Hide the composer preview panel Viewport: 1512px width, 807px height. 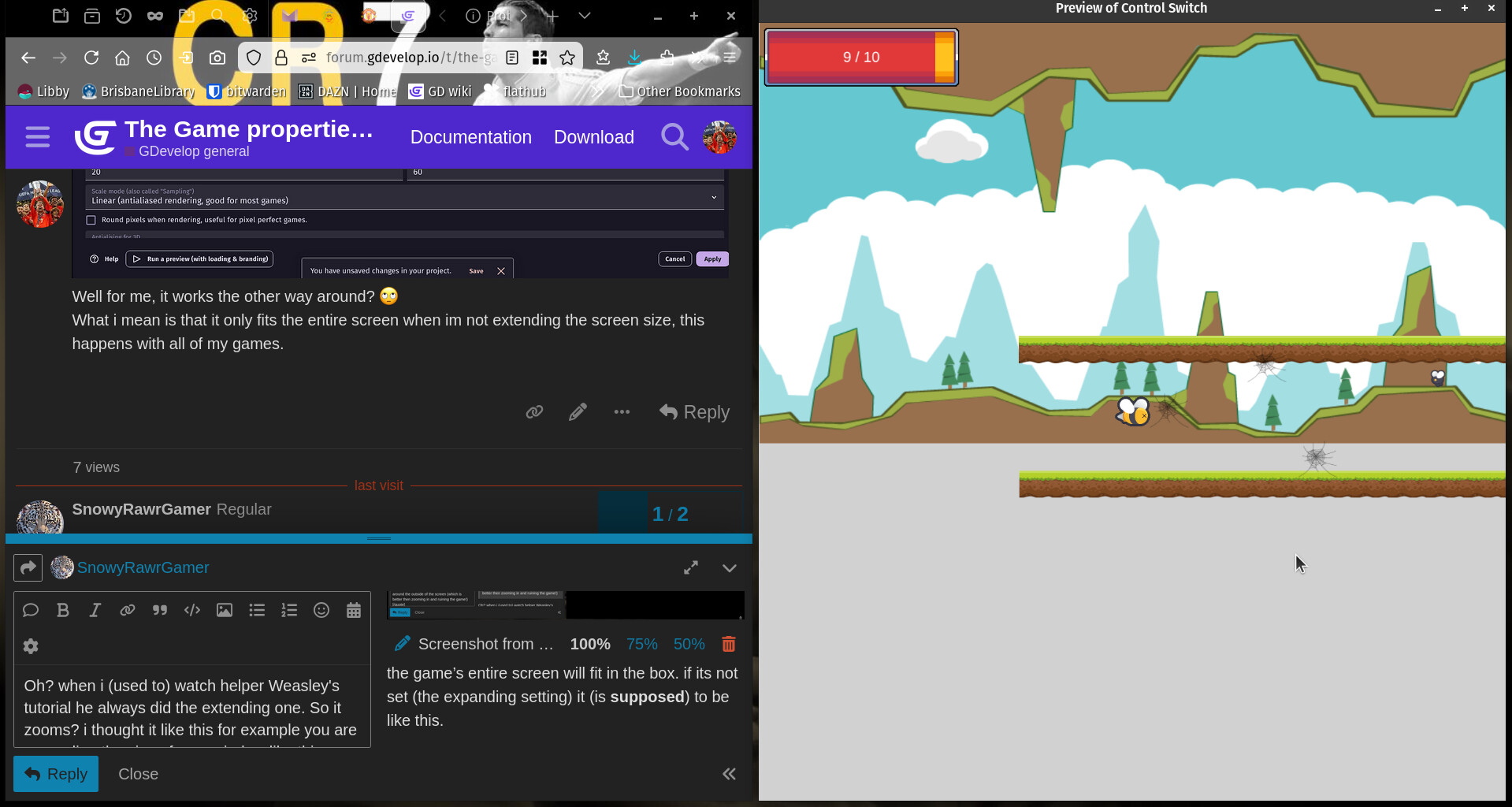coord(730,774)
